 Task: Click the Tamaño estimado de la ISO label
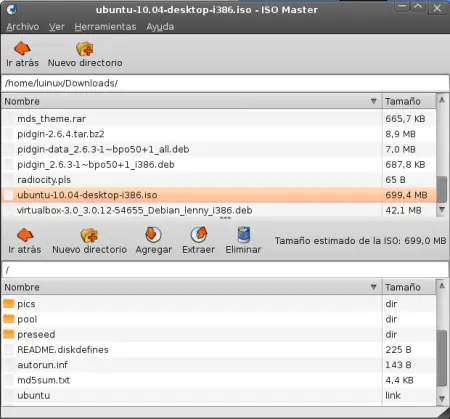point(360,241)
